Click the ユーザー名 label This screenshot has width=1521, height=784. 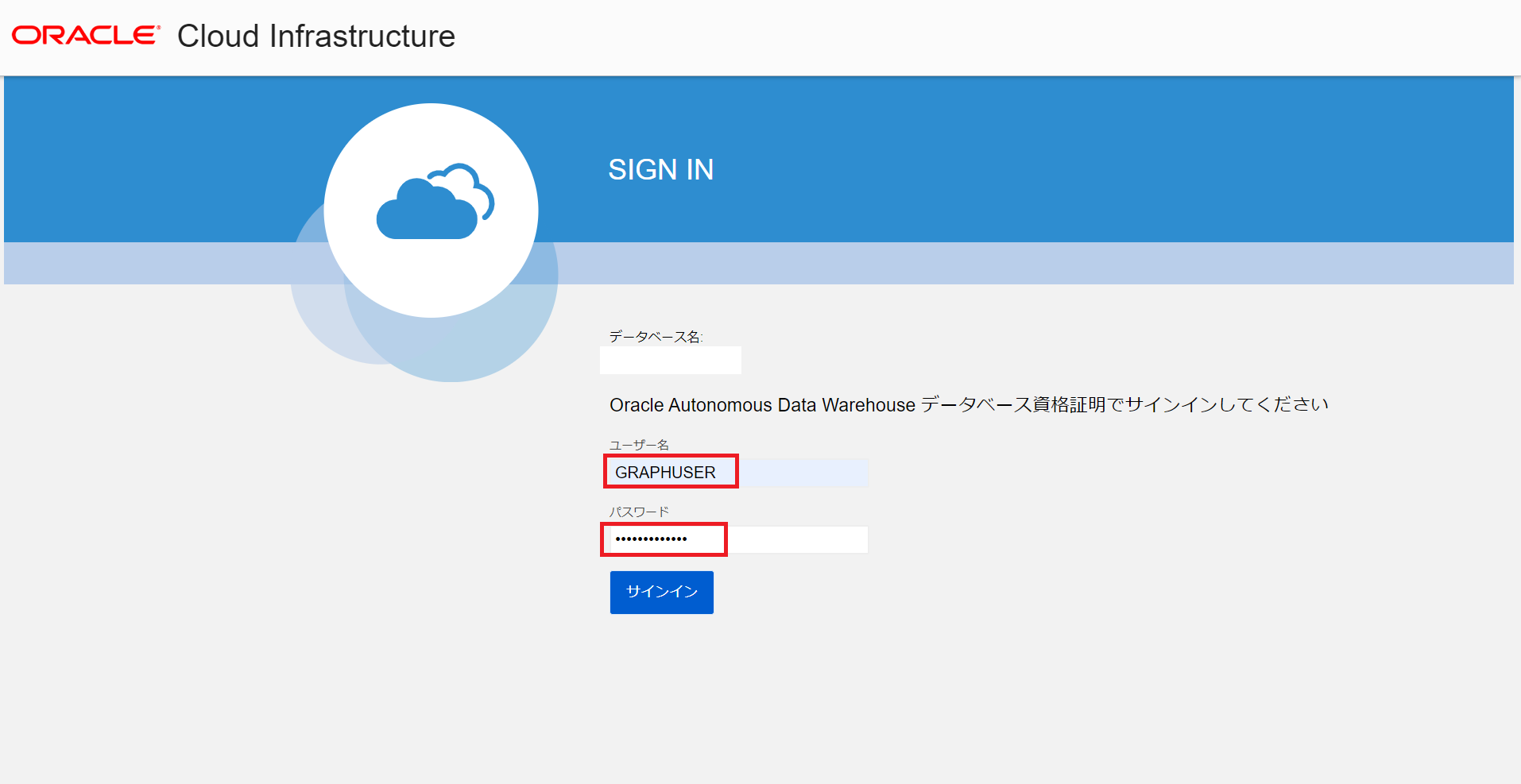click(x=638, y=445)
